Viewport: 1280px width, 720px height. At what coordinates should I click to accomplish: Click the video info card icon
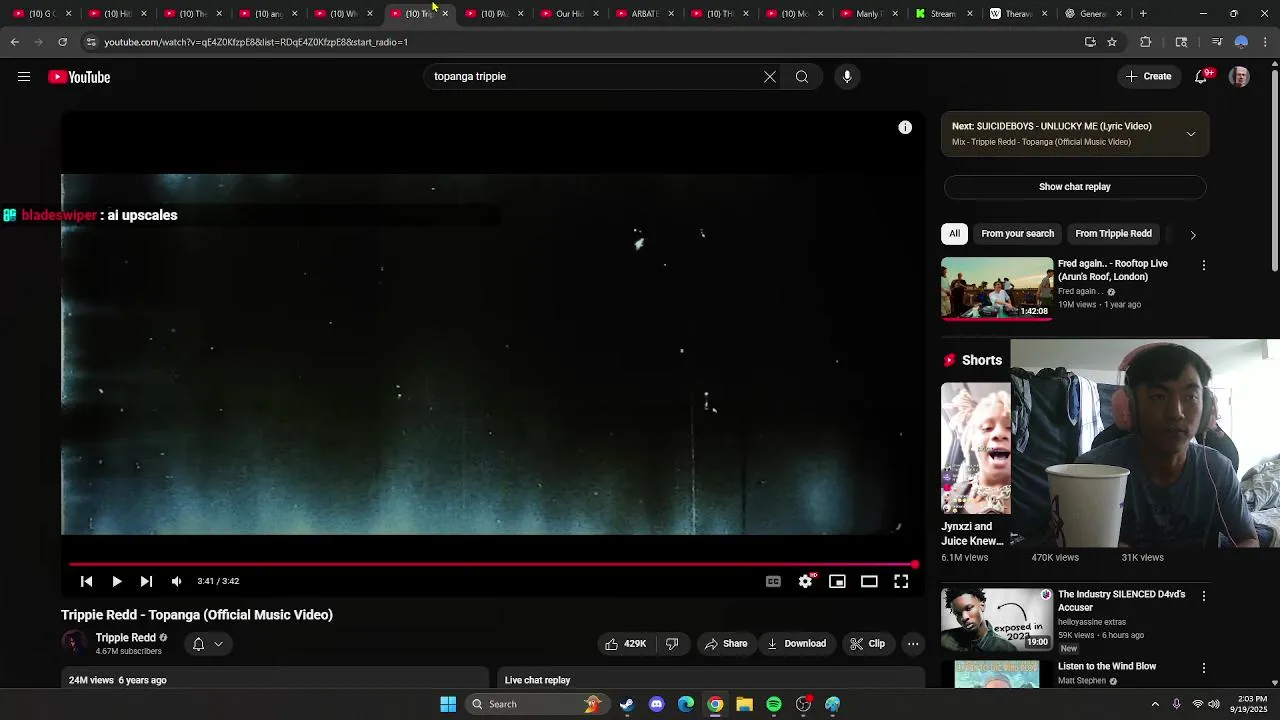[905, 127]
